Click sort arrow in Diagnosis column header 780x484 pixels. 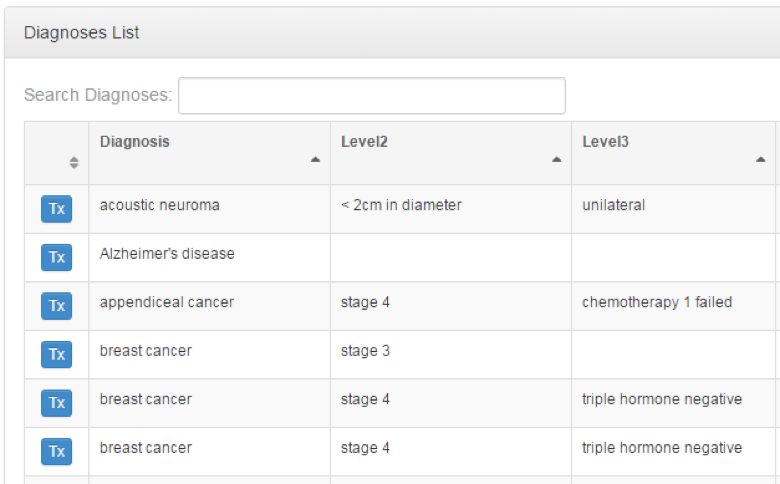pos(316,159)
